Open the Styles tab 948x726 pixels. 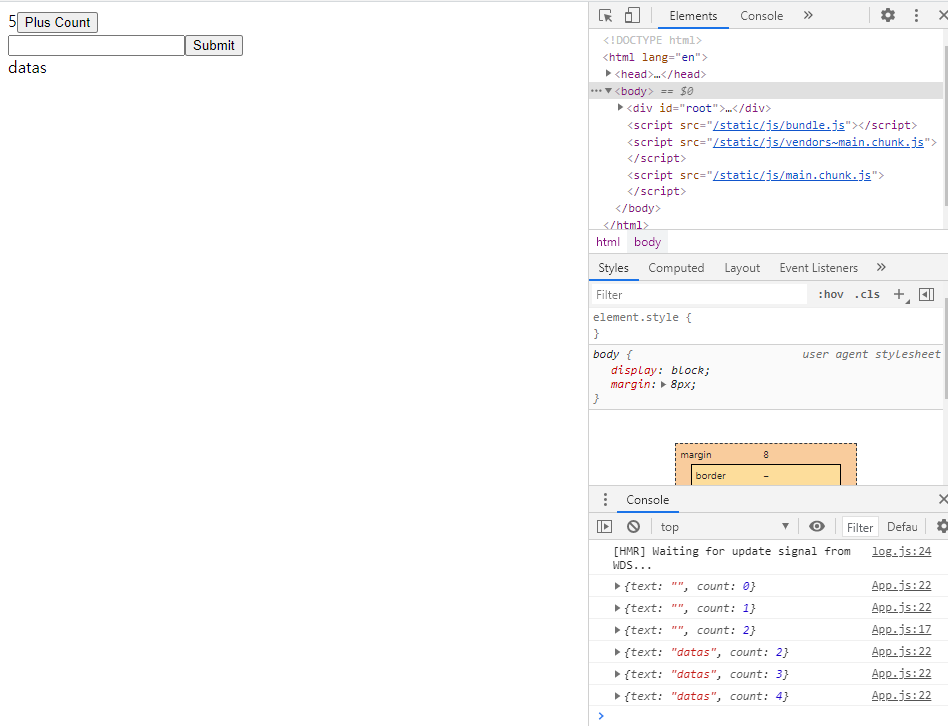pyautogui.click(x=613, y=268)
